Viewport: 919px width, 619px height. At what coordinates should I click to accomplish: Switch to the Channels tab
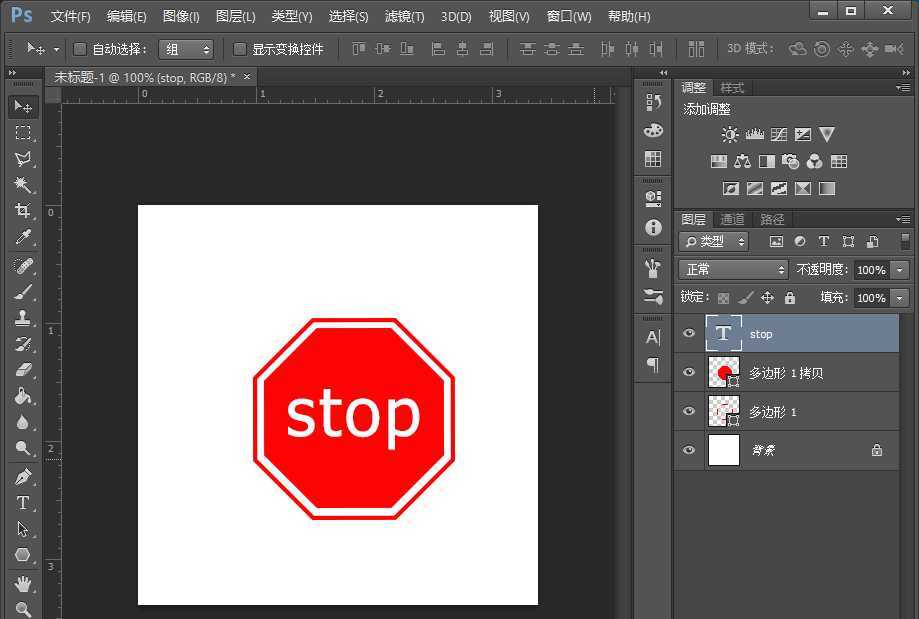(732, 219)
